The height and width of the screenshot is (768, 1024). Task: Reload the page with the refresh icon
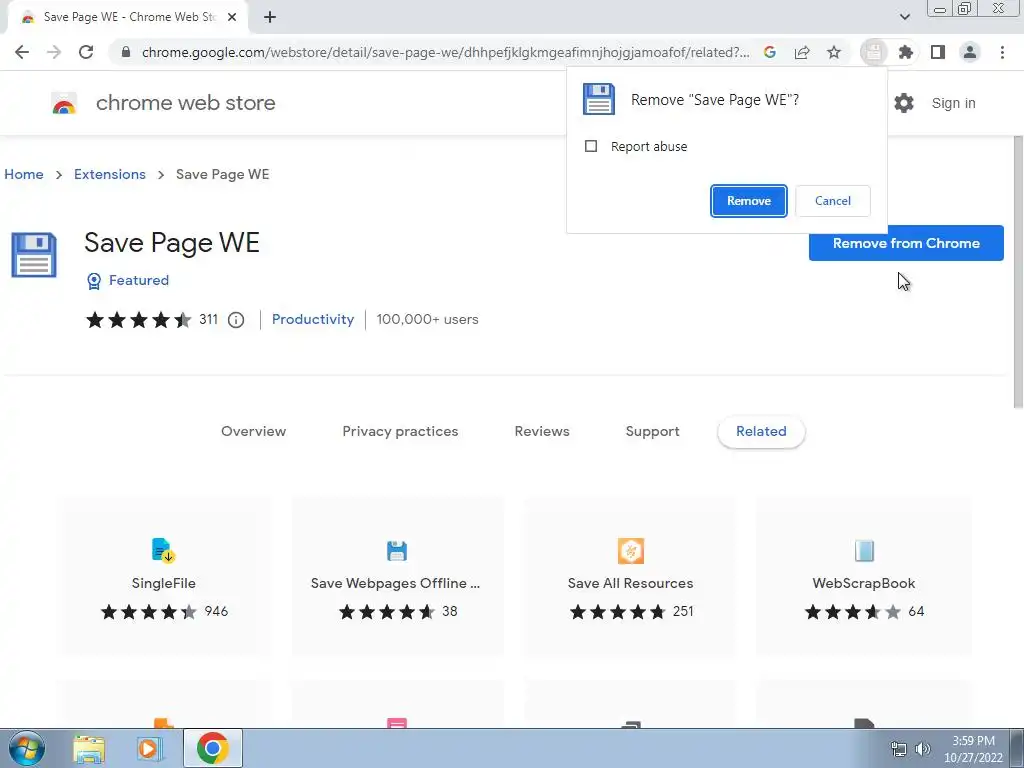(x=86, y=52)
